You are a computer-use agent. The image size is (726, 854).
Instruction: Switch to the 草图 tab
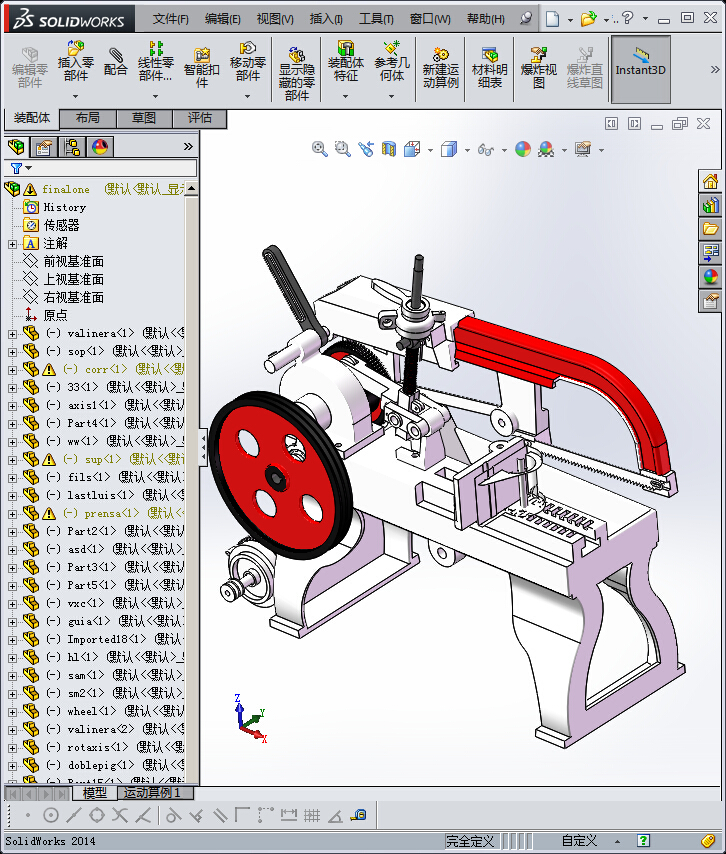(x=144, y=118)
